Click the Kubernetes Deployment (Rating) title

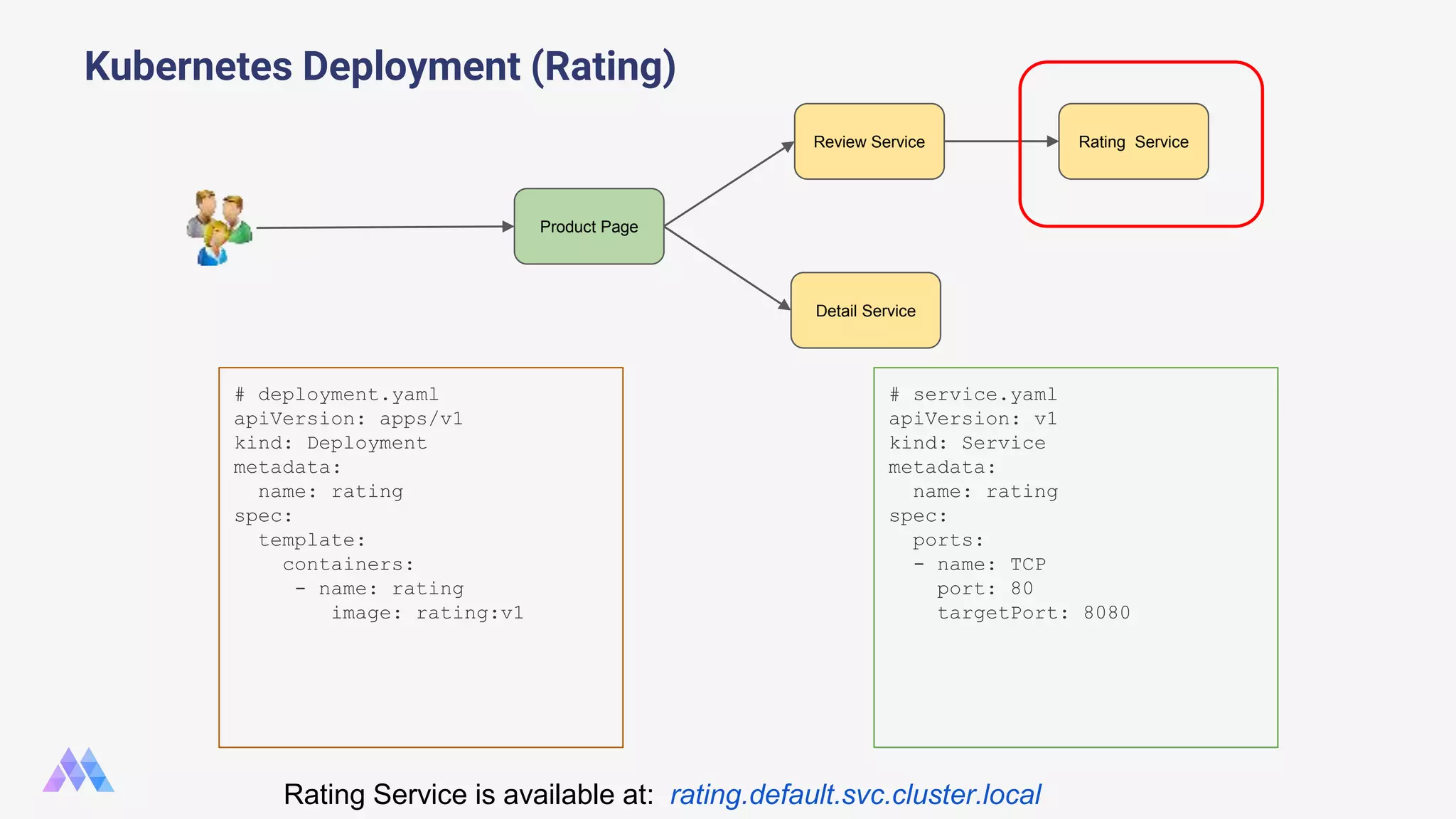click(x=380, y=67)
